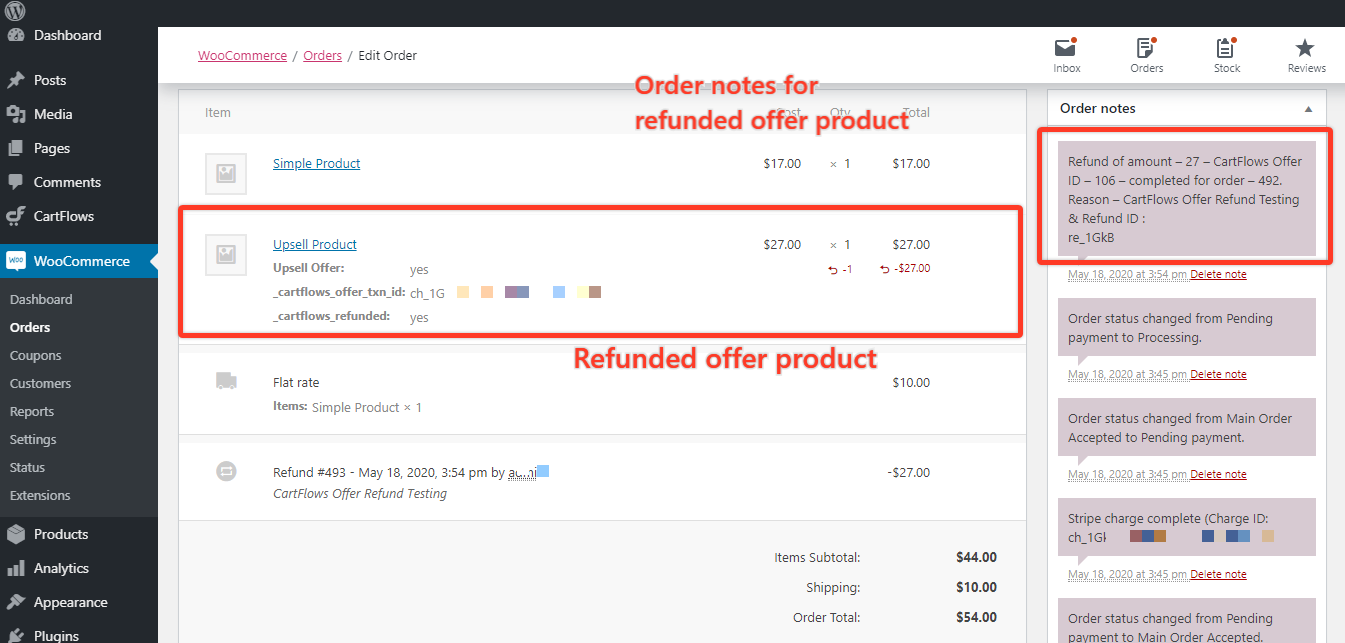Screen dimensions: 1345x643
Task: Collapse the Order notes panel
Action: click(x=1309, y=108)
